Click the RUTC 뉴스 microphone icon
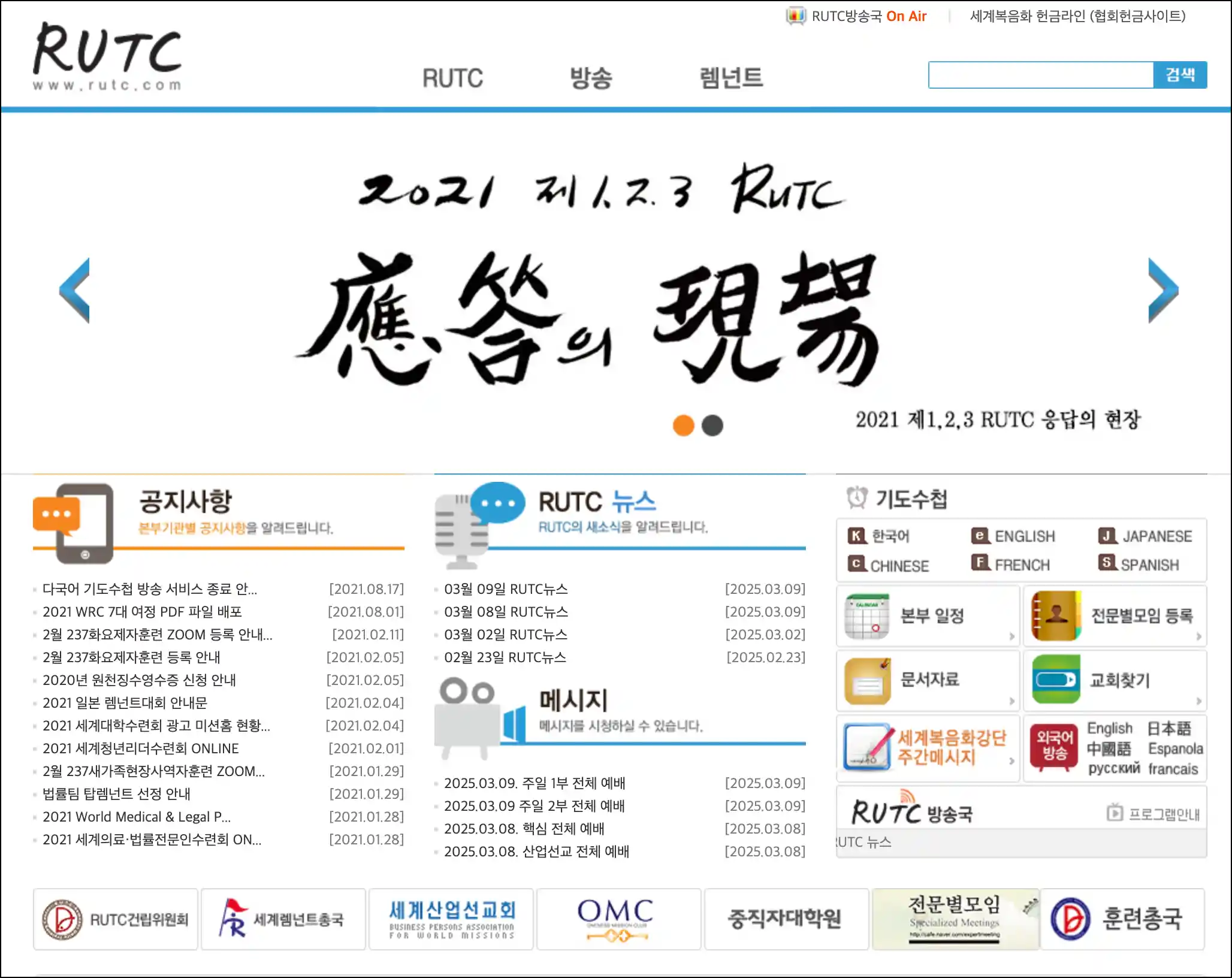This screenshot has width=1232, height=978. point(479,525)
